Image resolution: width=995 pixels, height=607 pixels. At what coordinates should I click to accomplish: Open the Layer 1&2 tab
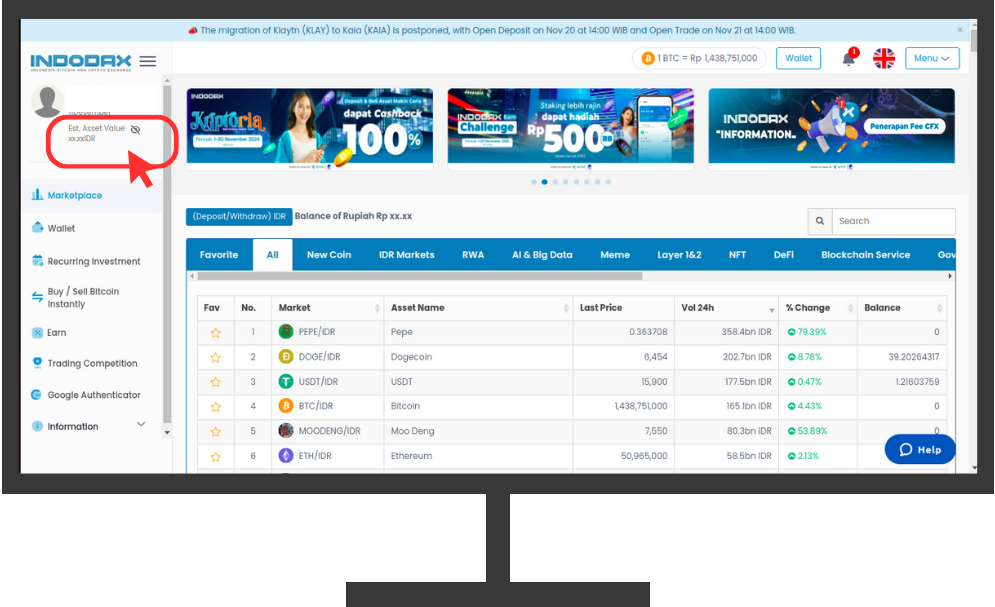[x=679, y=255]
